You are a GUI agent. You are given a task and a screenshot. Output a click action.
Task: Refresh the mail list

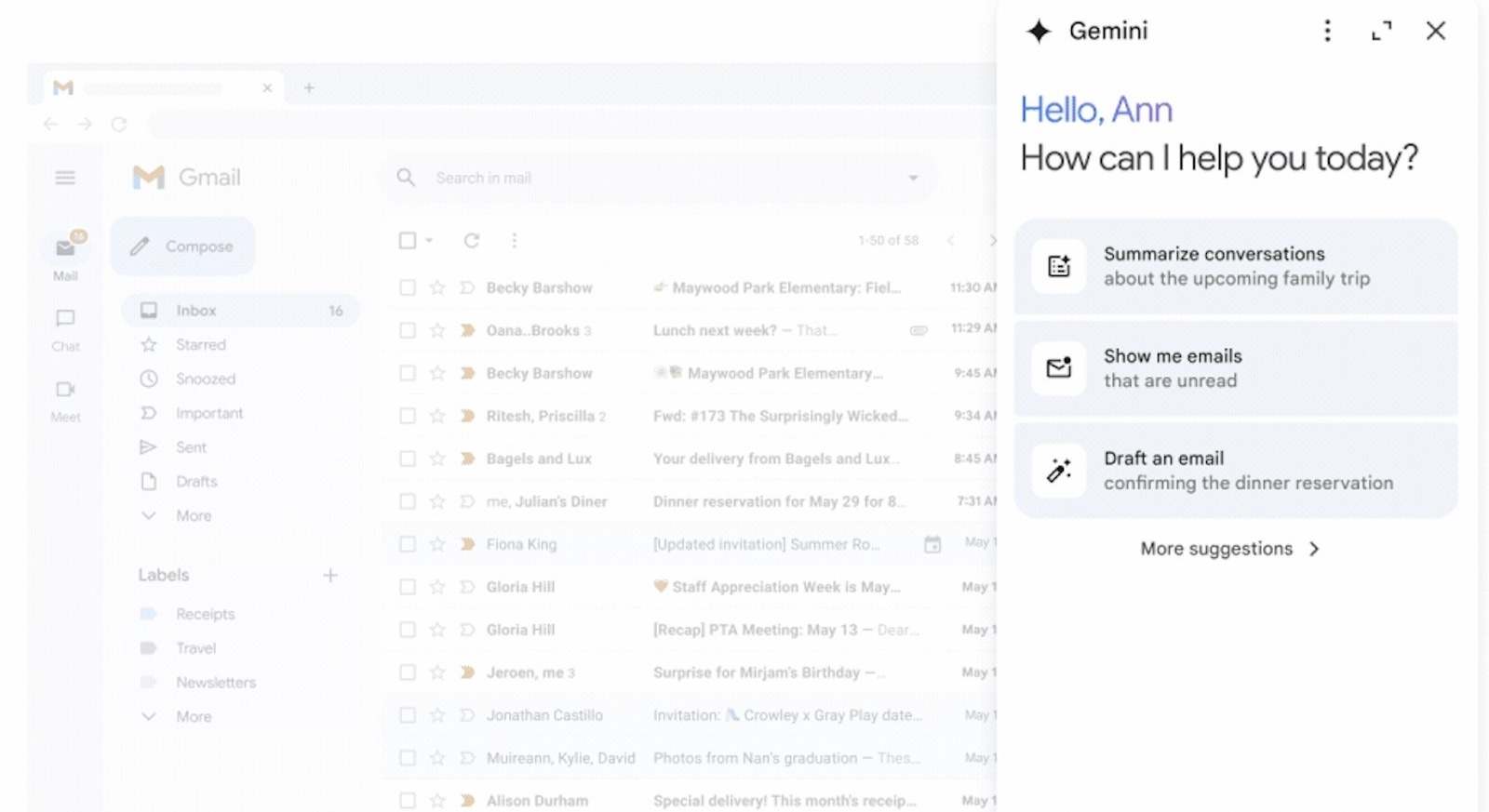click(x=472, y=240)
